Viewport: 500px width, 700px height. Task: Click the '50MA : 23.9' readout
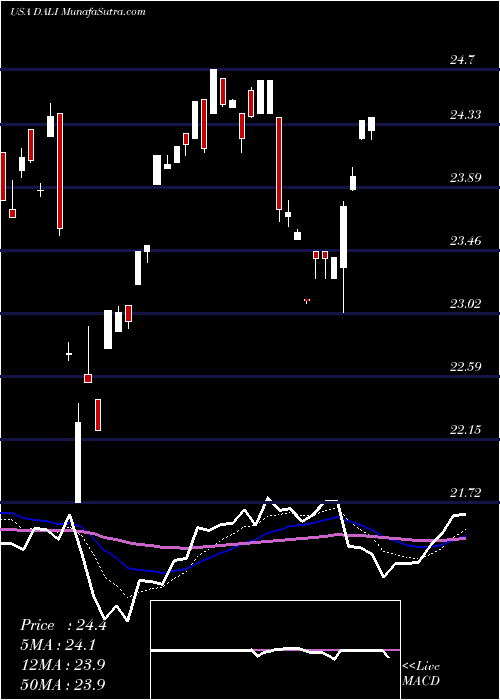pos(62,684)
